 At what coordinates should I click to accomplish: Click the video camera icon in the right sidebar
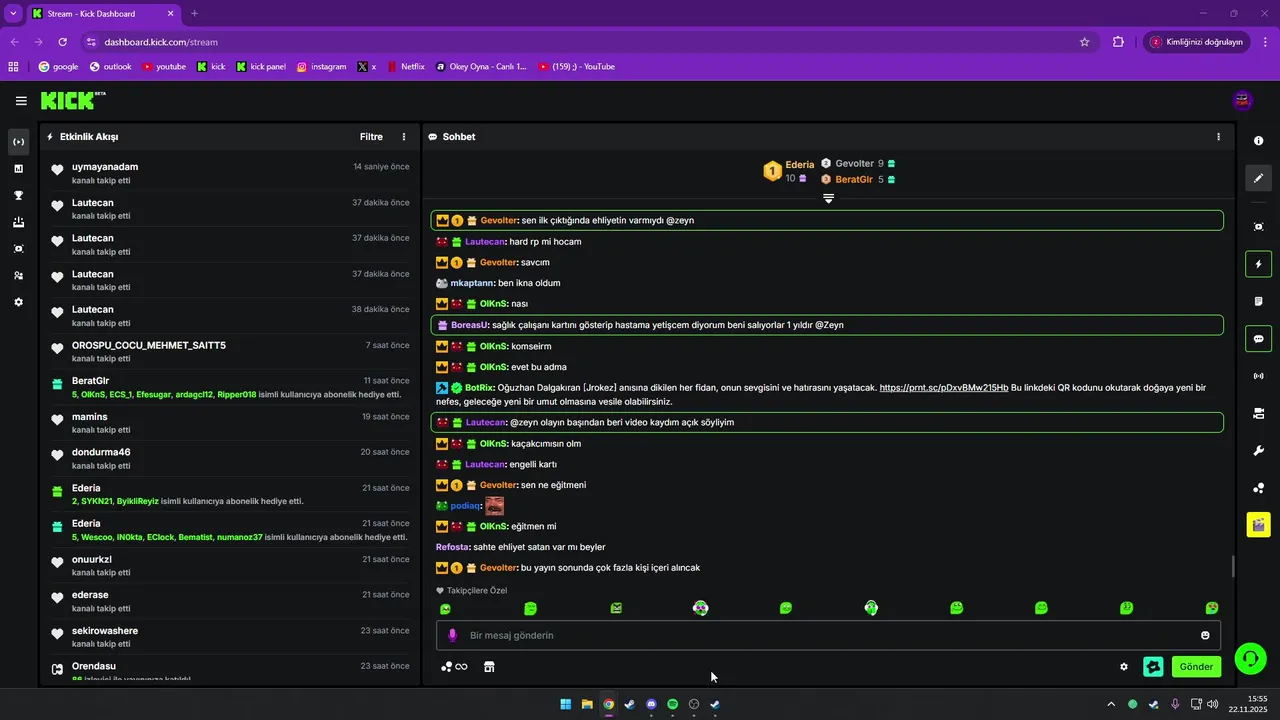coord(1259,413)
